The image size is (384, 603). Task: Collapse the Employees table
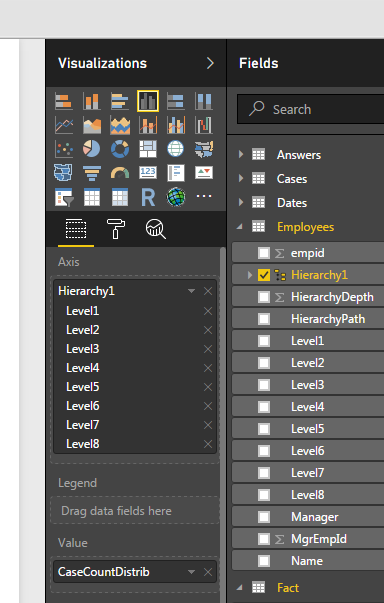point(240,227)
